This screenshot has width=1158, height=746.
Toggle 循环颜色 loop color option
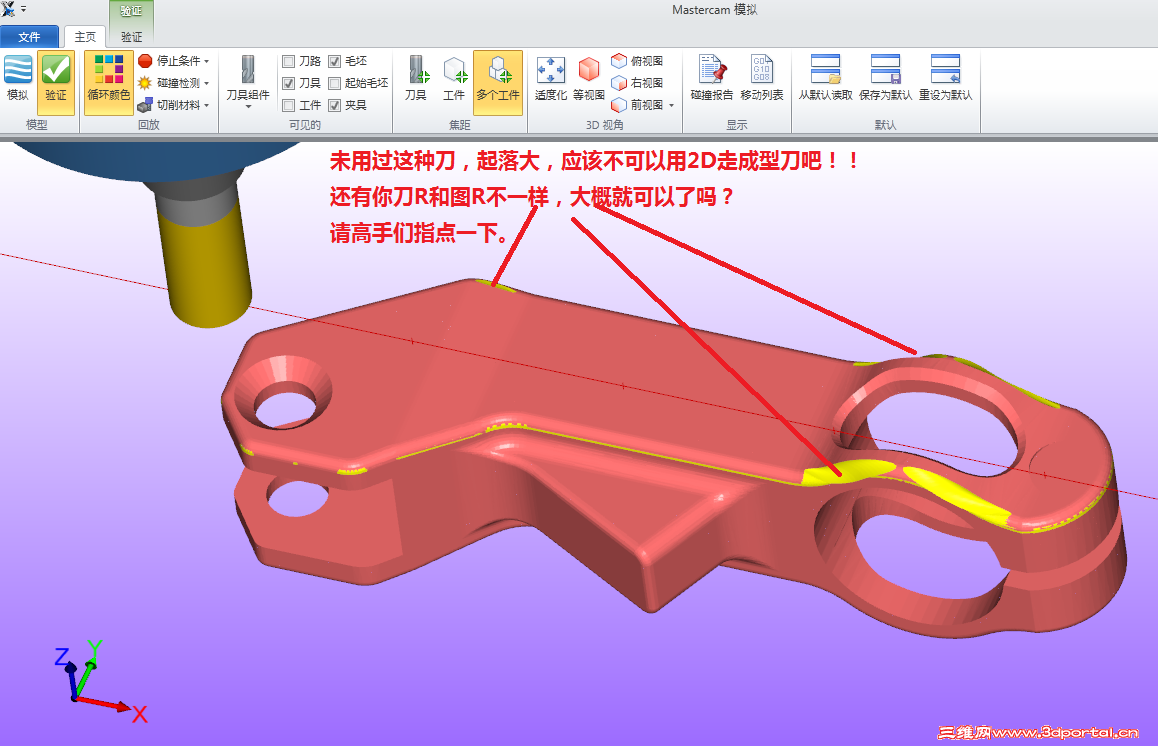coord(109,81)
